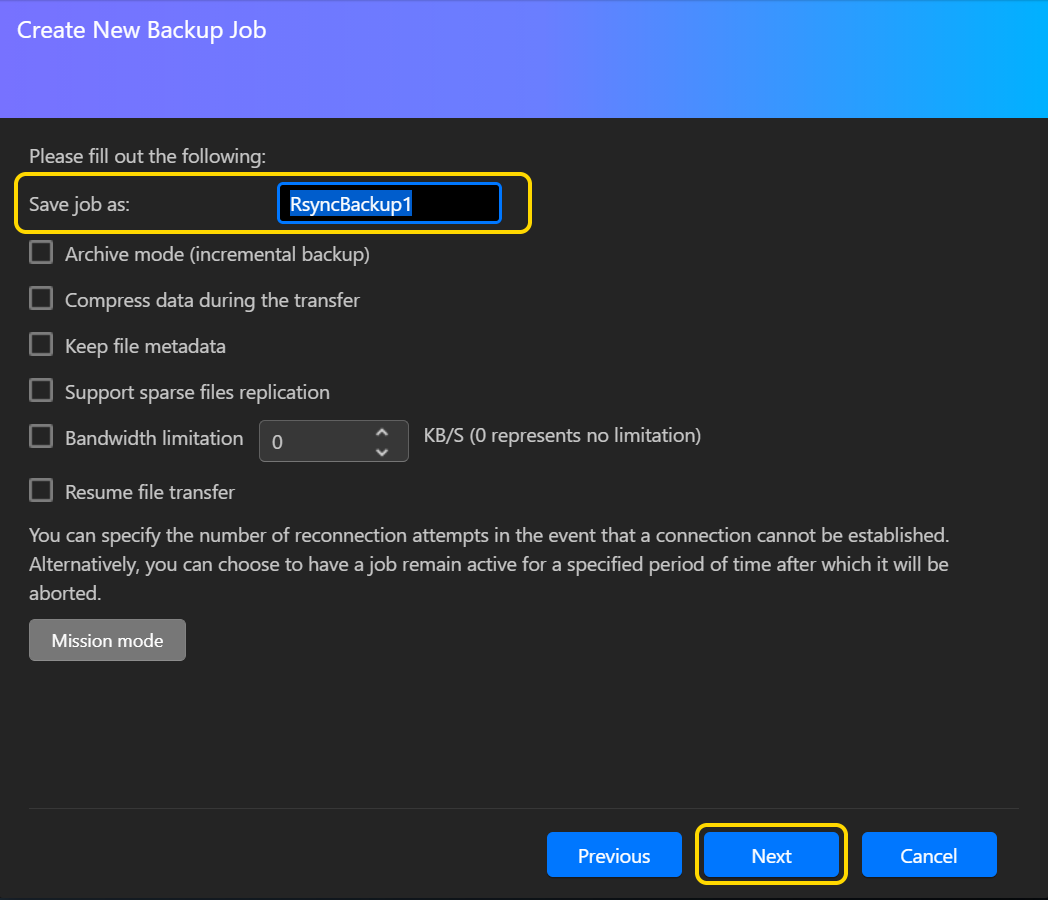Open Mission mode settings

[108, 640]
